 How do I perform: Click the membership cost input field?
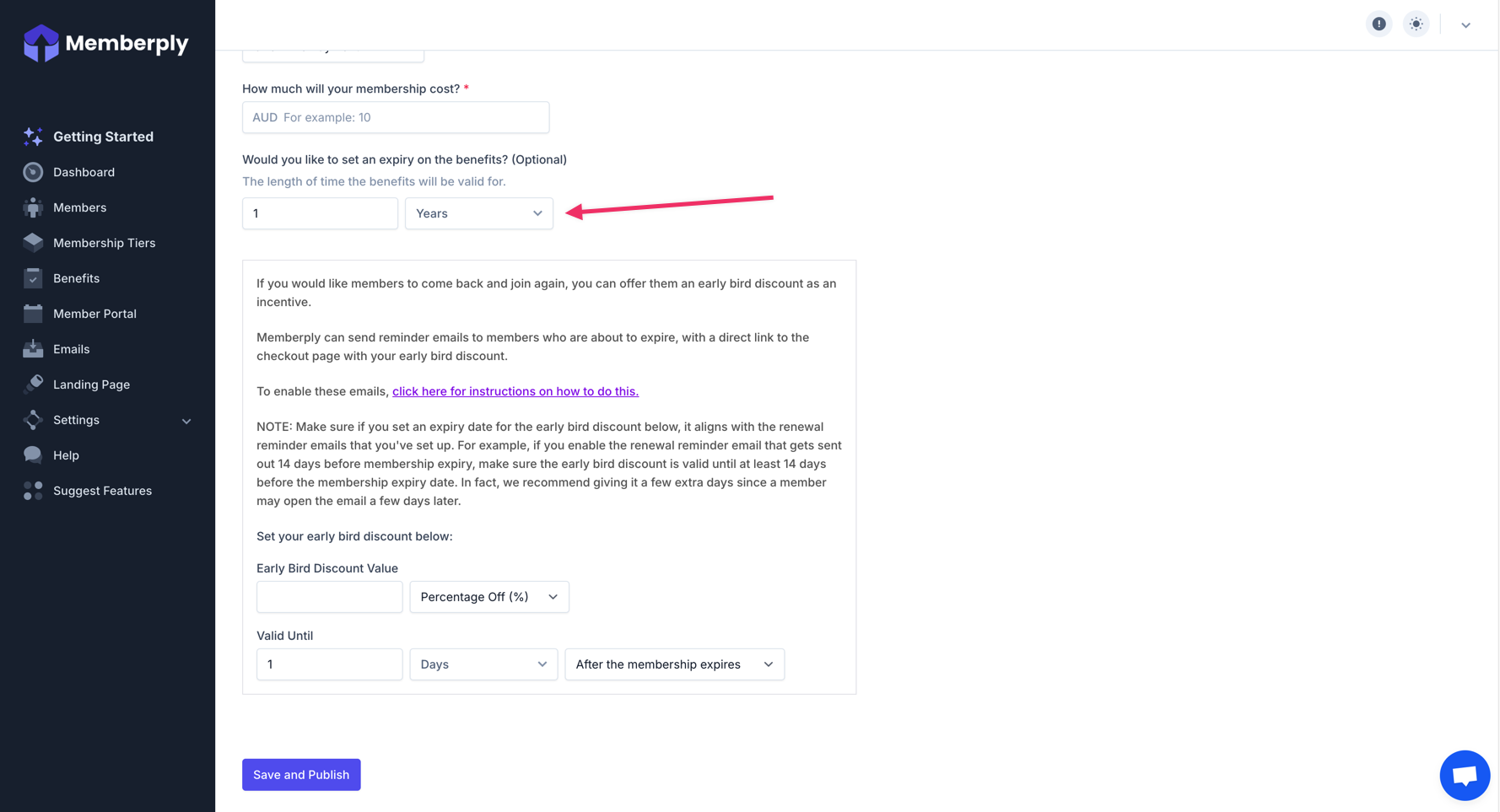click(396, 117)
